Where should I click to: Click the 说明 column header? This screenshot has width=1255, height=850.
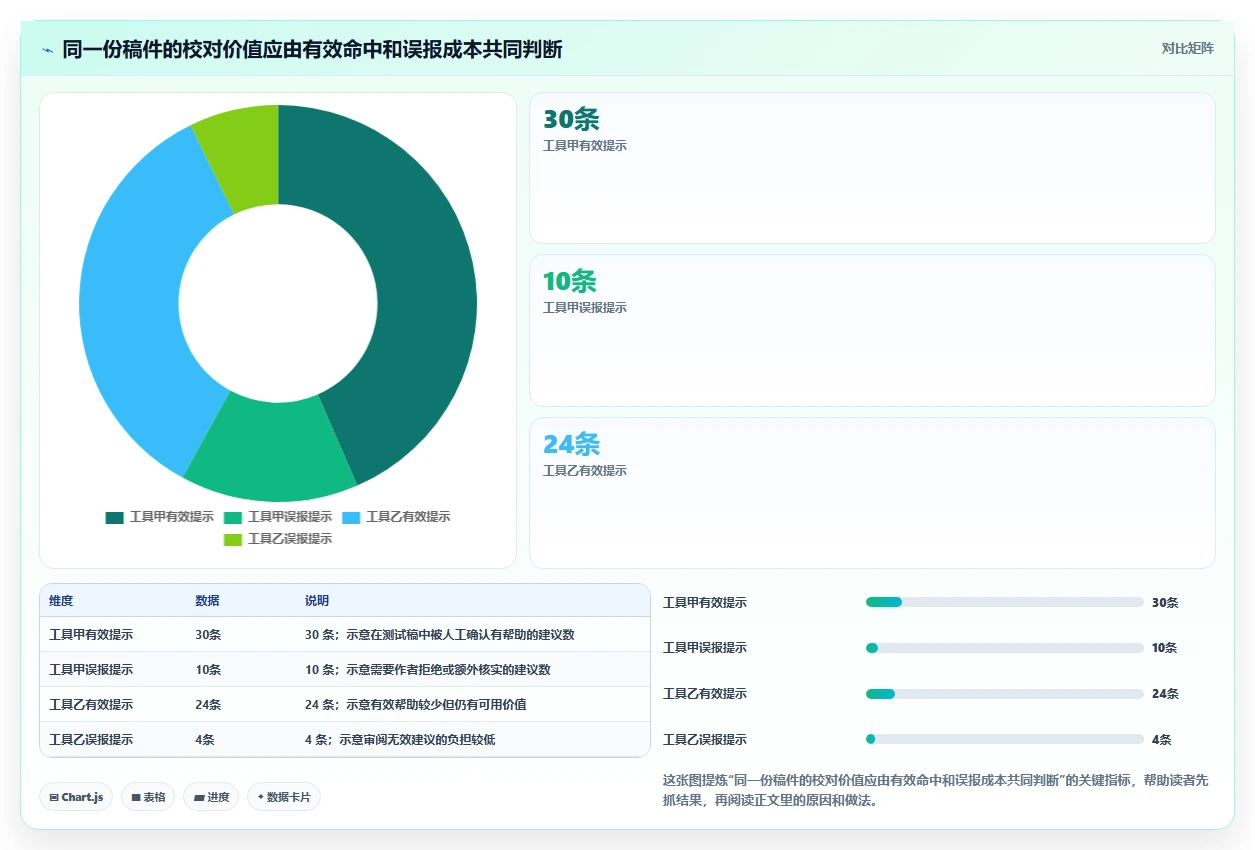[x=317, y=601]
